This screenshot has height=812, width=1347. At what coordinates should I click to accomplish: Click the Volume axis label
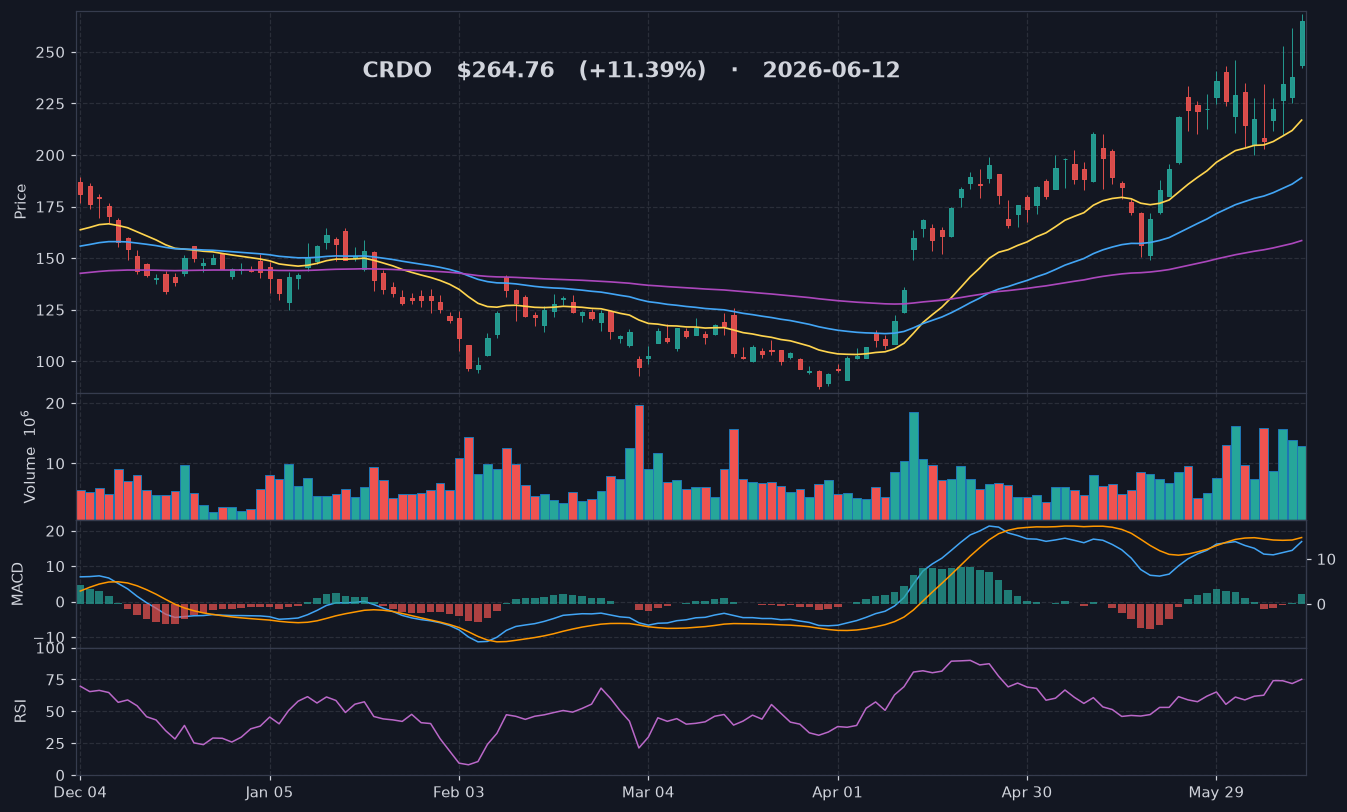point(28,457)
